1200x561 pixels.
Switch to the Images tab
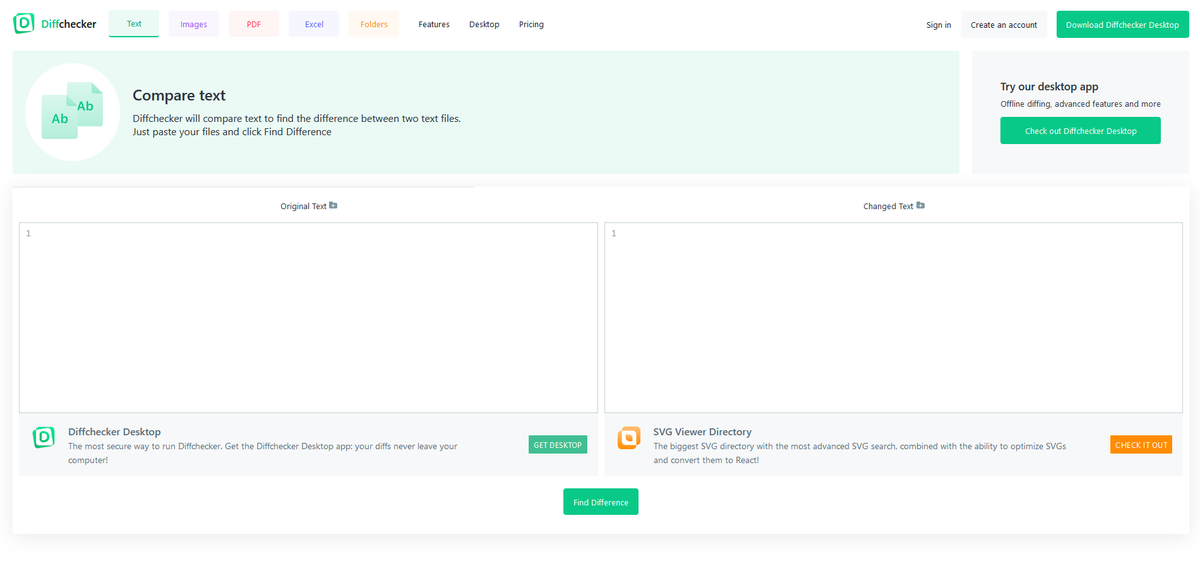[194, 24]
